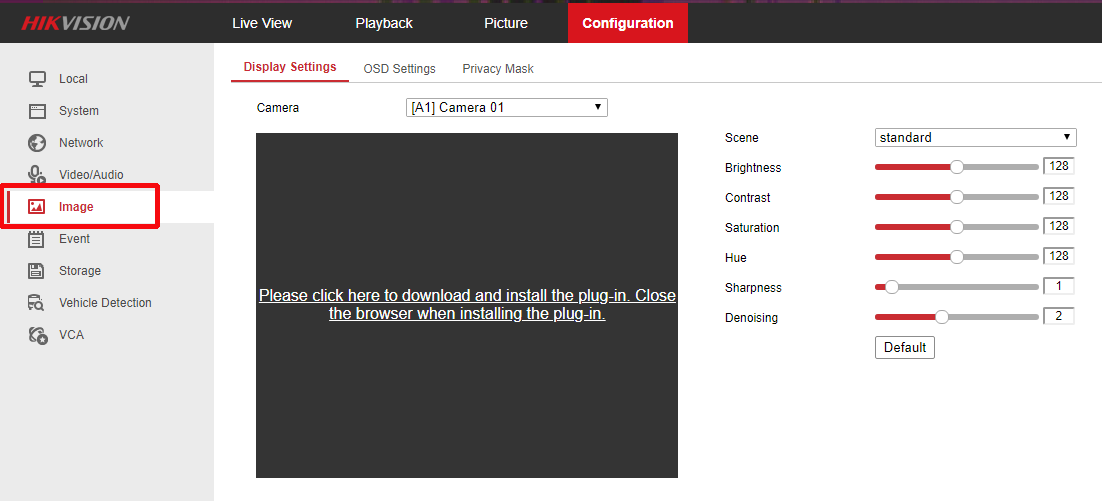Click the Hikvision logo
This screenshot has height=501, width=1102.
click(x=75, y=23)
